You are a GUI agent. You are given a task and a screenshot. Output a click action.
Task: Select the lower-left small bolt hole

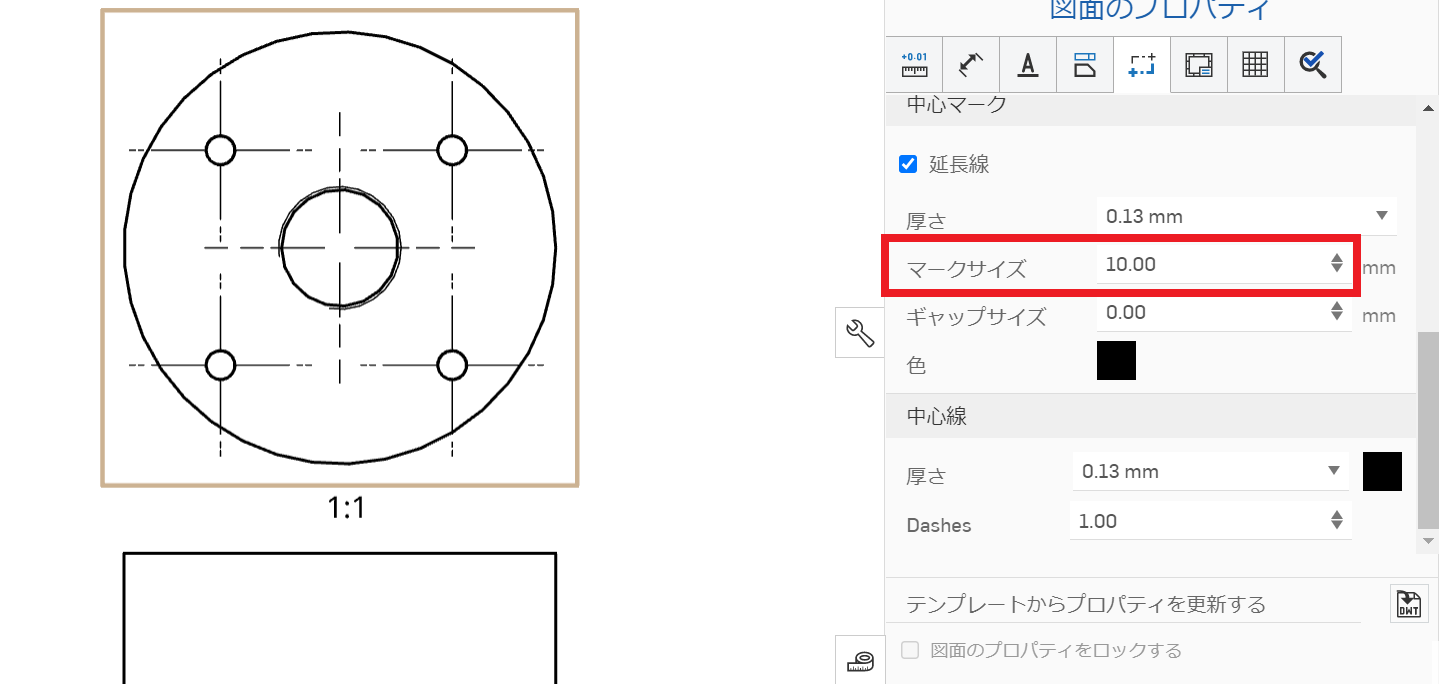220,365
